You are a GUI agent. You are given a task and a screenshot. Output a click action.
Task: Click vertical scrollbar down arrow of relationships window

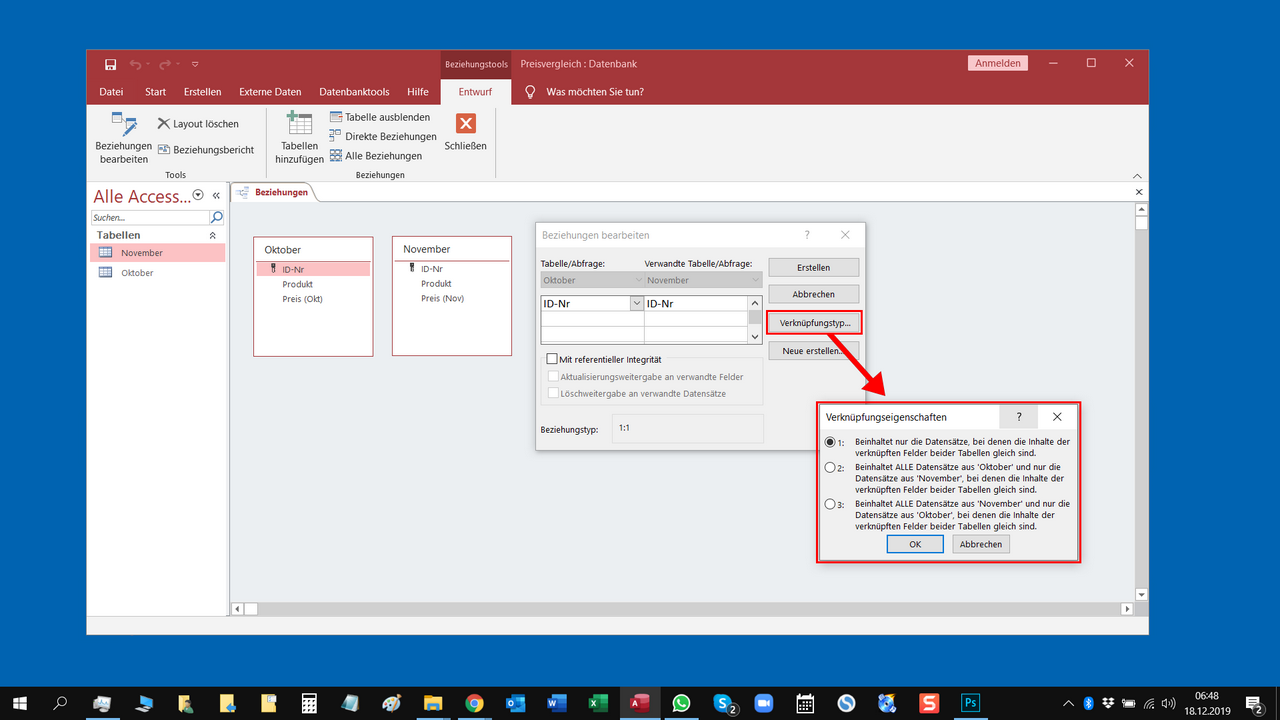coord(1141,594)
